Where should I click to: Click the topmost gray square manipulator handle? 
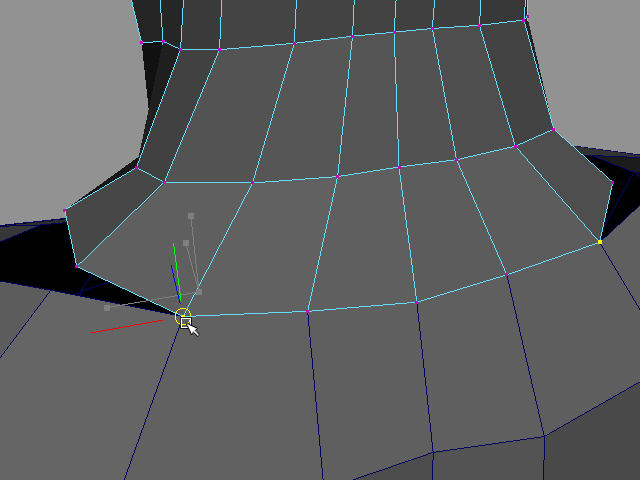tap(191, 216)
